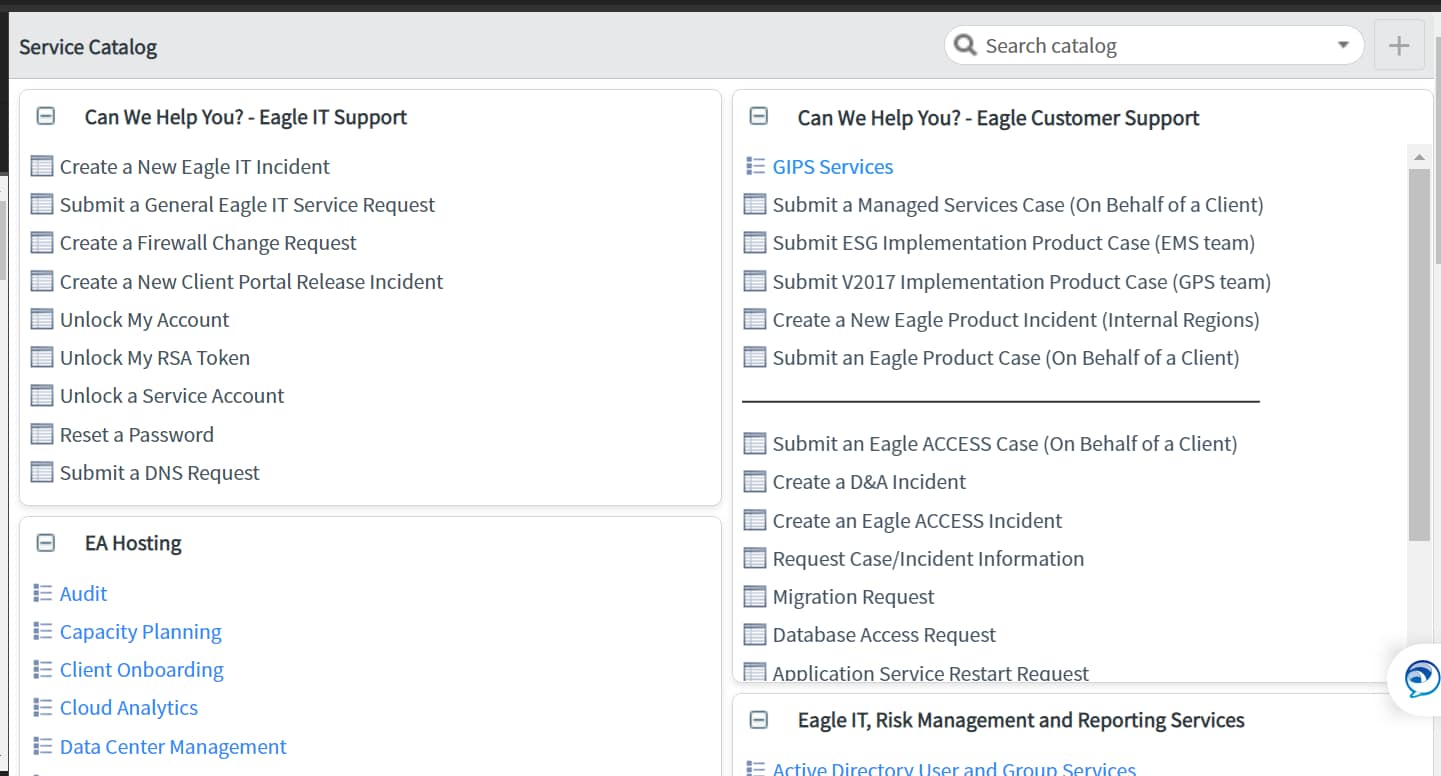Viewport: 1441px width, 776px height.
Task: Click the icon beside Create a D&A Incident
Action: (x=755, y=481)
